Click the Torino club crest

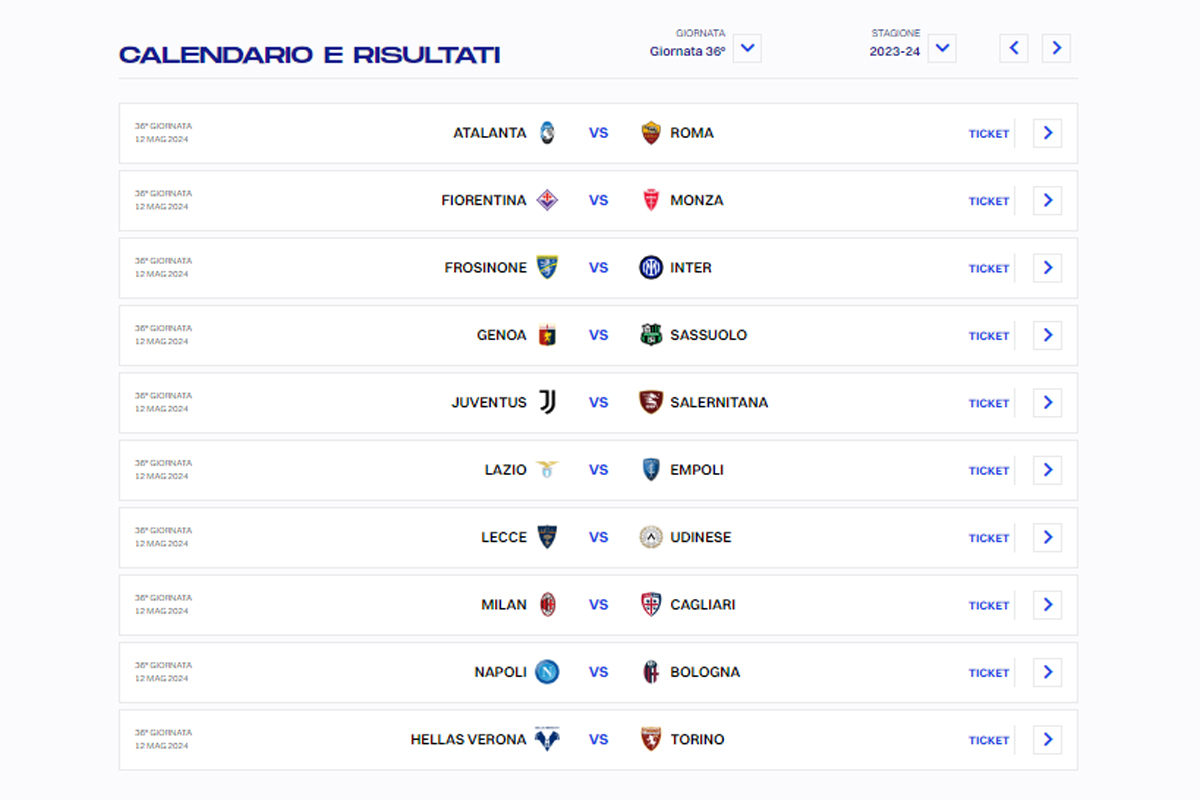(x=651, y=740)
